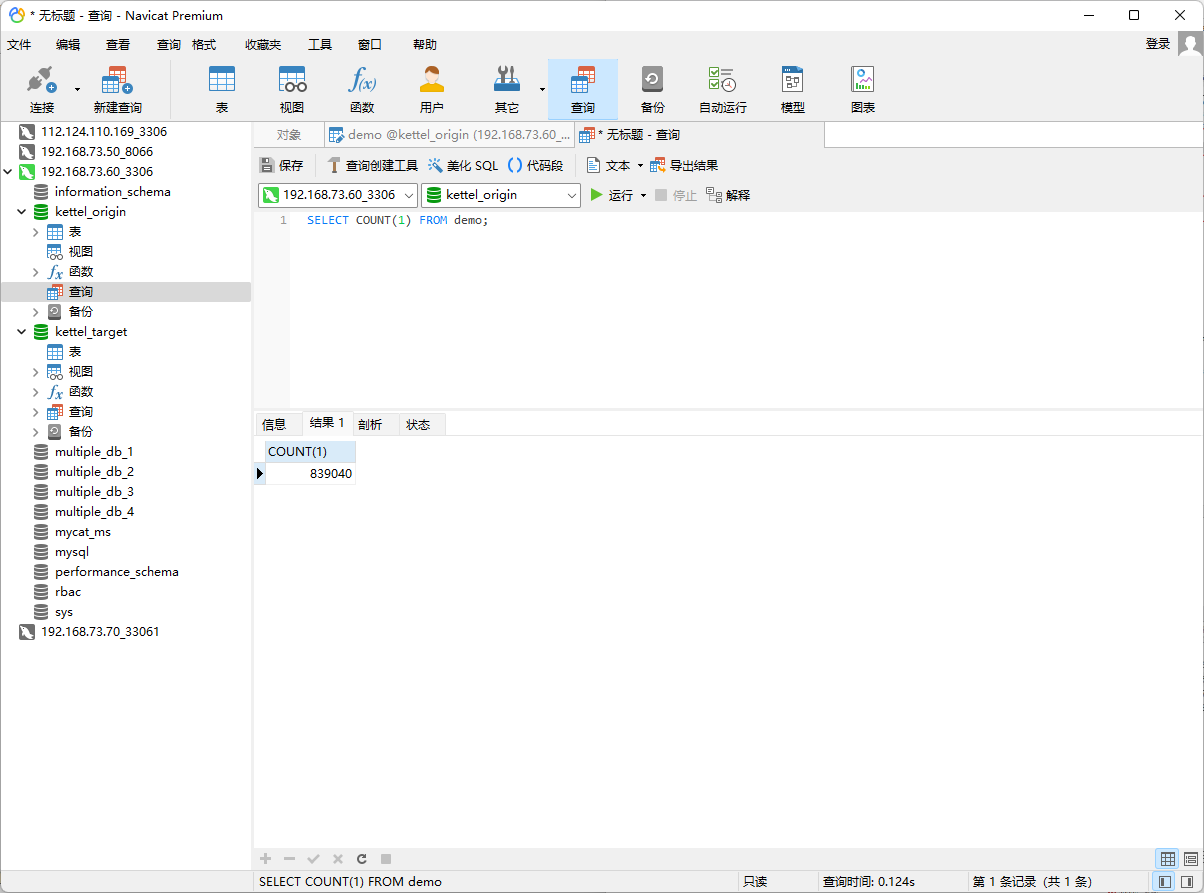This screenshot has height=893, width=1204.
Task: Run the query with 运行 button
Action: 612,195
